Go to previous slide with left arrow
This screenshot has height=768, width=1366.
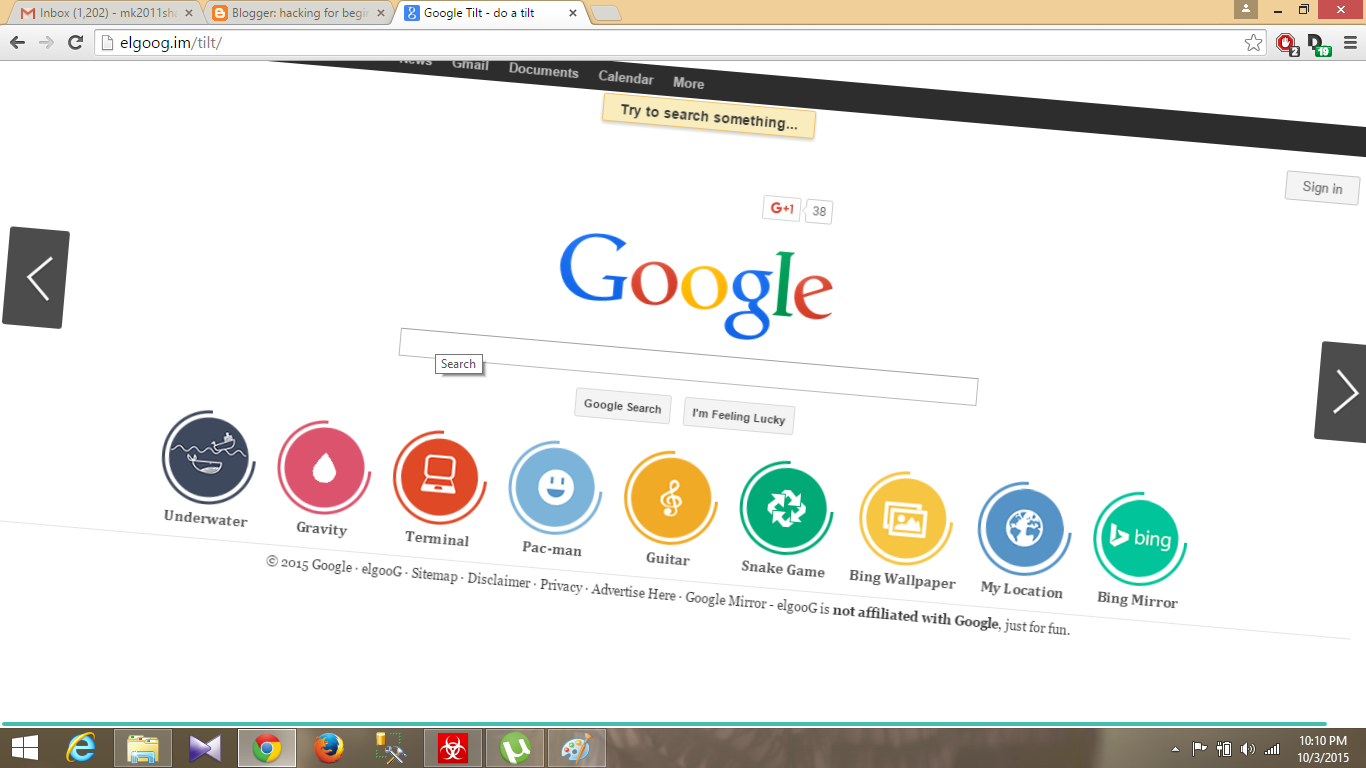36,278
